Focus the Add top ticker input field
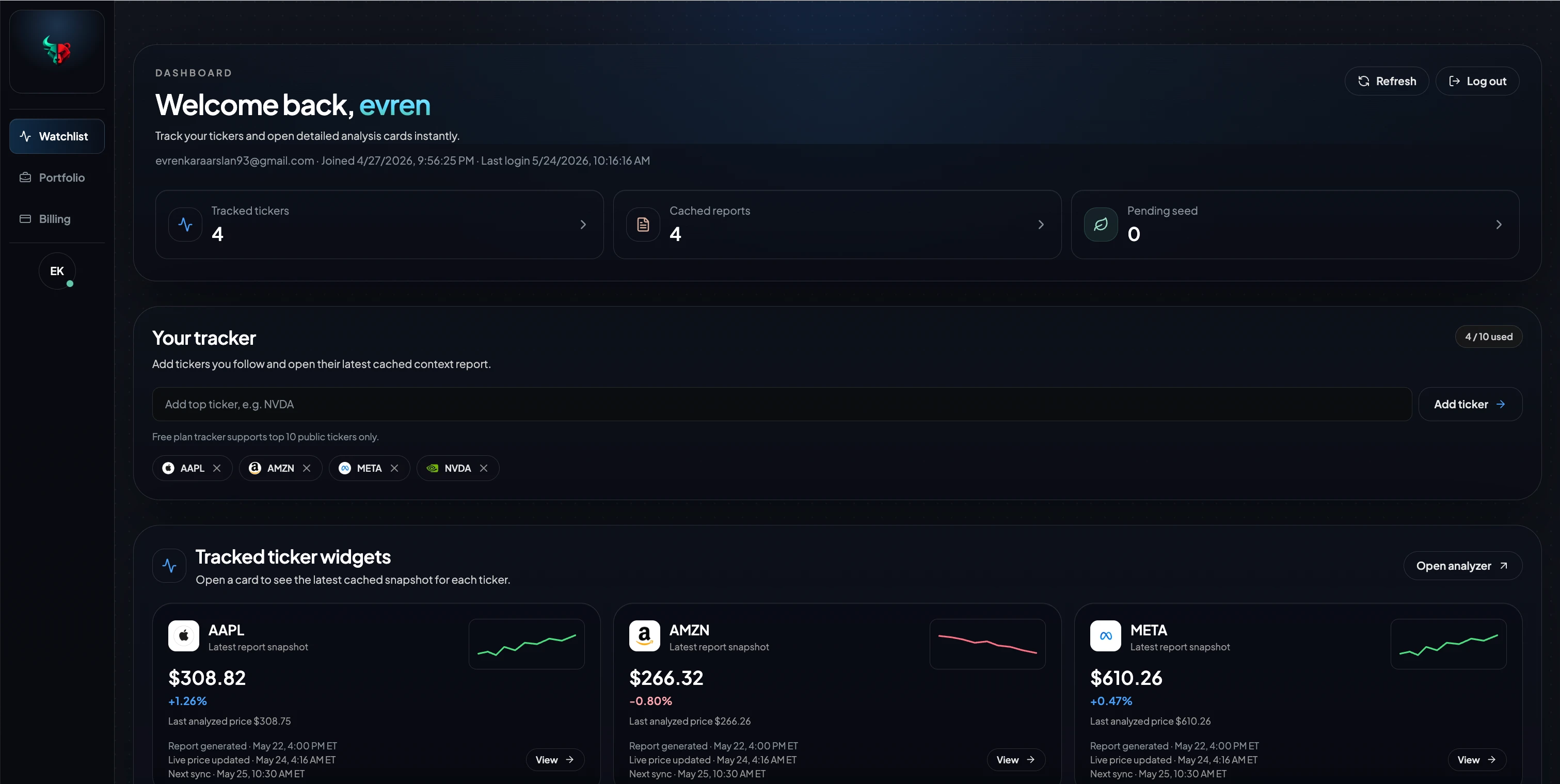This screenshot has width=1560, height=784. click(x=782, y=404)
